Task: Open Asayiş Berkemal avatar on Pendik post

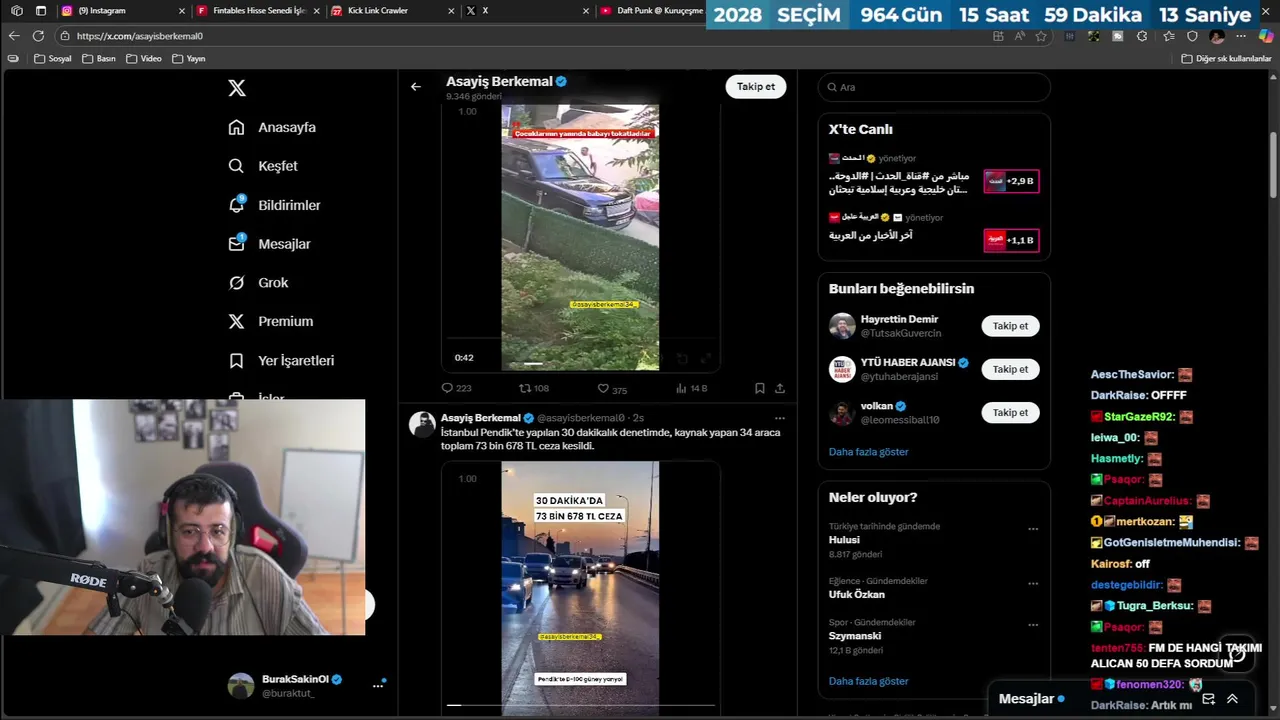Action: [x=422, y=424]
